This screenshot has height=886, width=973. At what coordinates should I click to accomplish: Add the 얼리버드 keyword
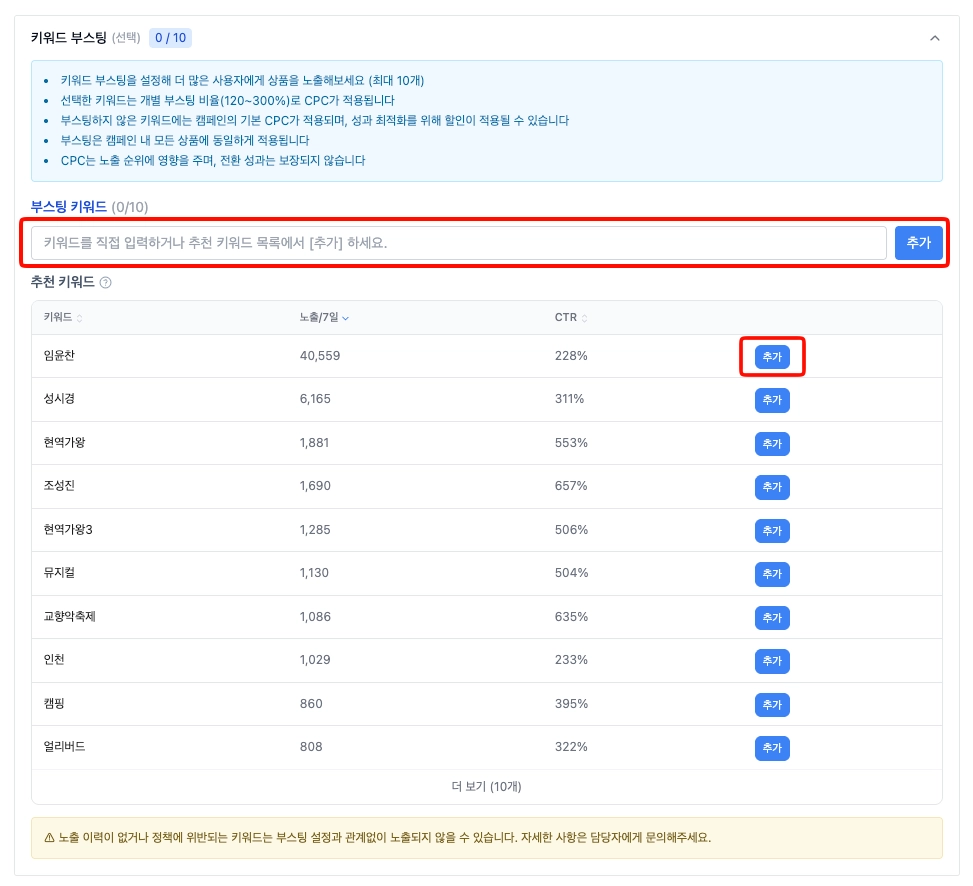[772, 748]
